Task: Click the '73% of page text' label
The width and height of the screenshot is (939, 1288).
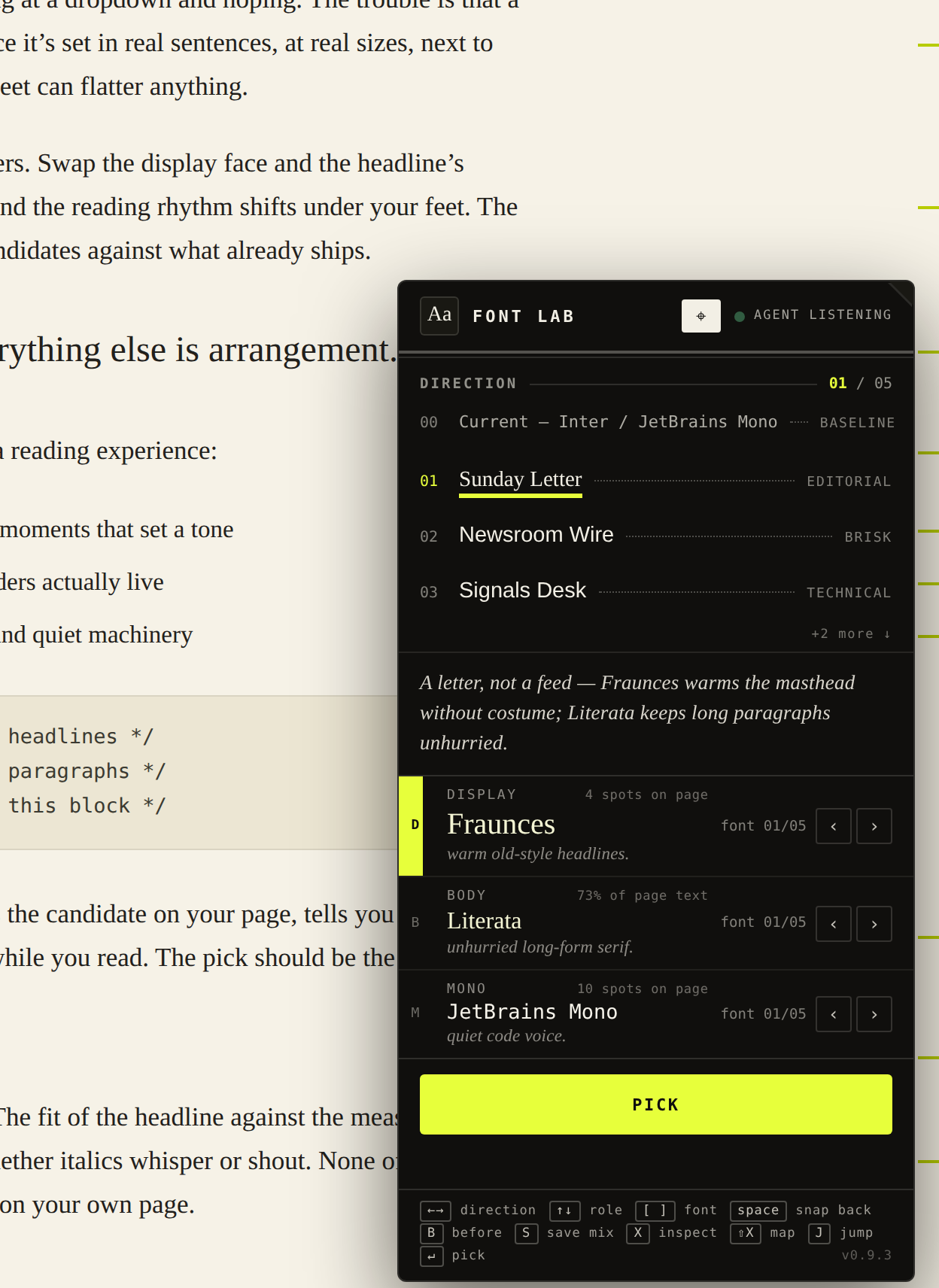Action: (x=643, y=895)
